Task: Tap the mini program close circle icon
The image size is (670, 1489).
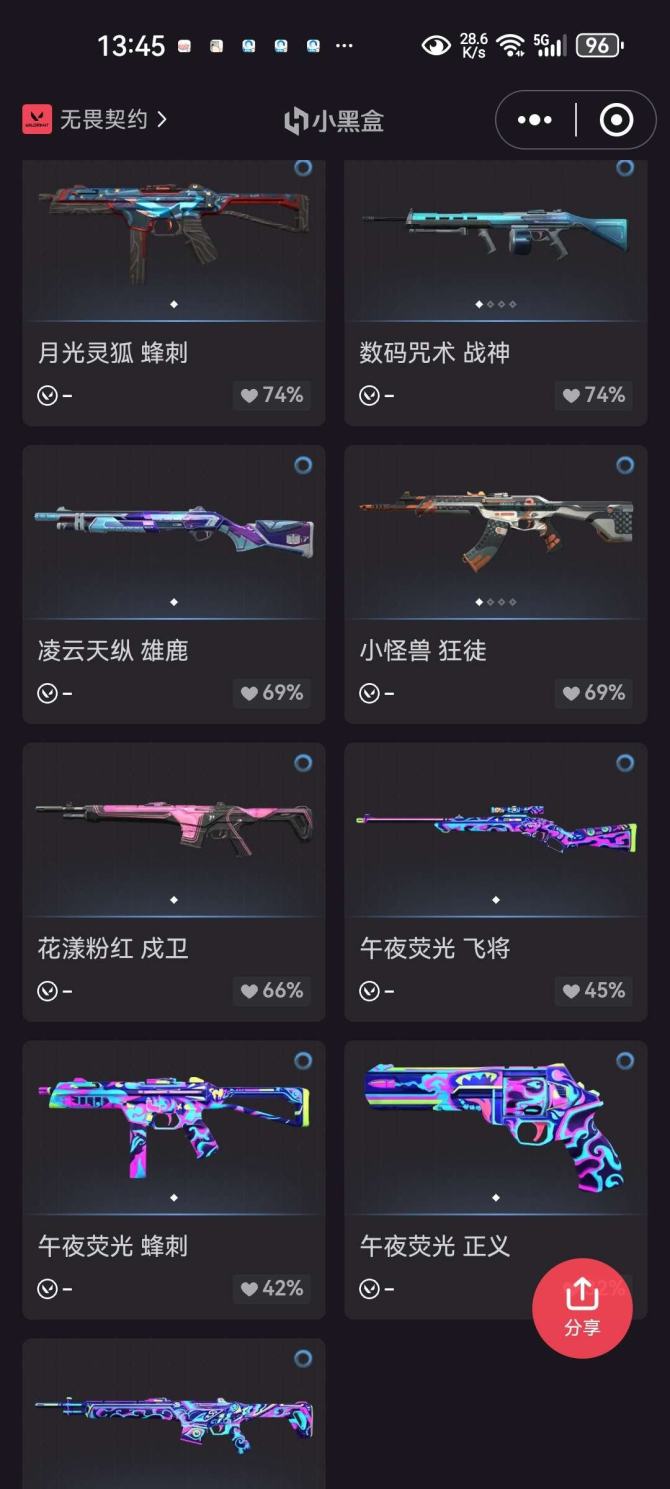Action: coord(616,120)
